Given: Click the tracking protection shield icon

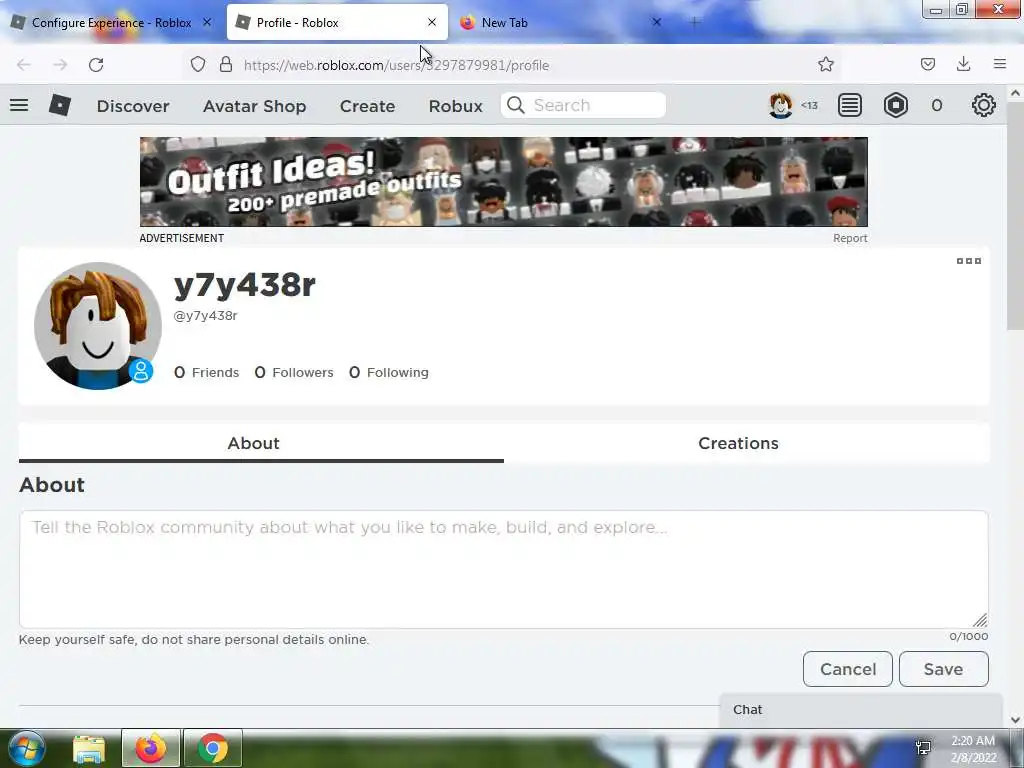Looking at the screenshot, I should click(198, 65).
